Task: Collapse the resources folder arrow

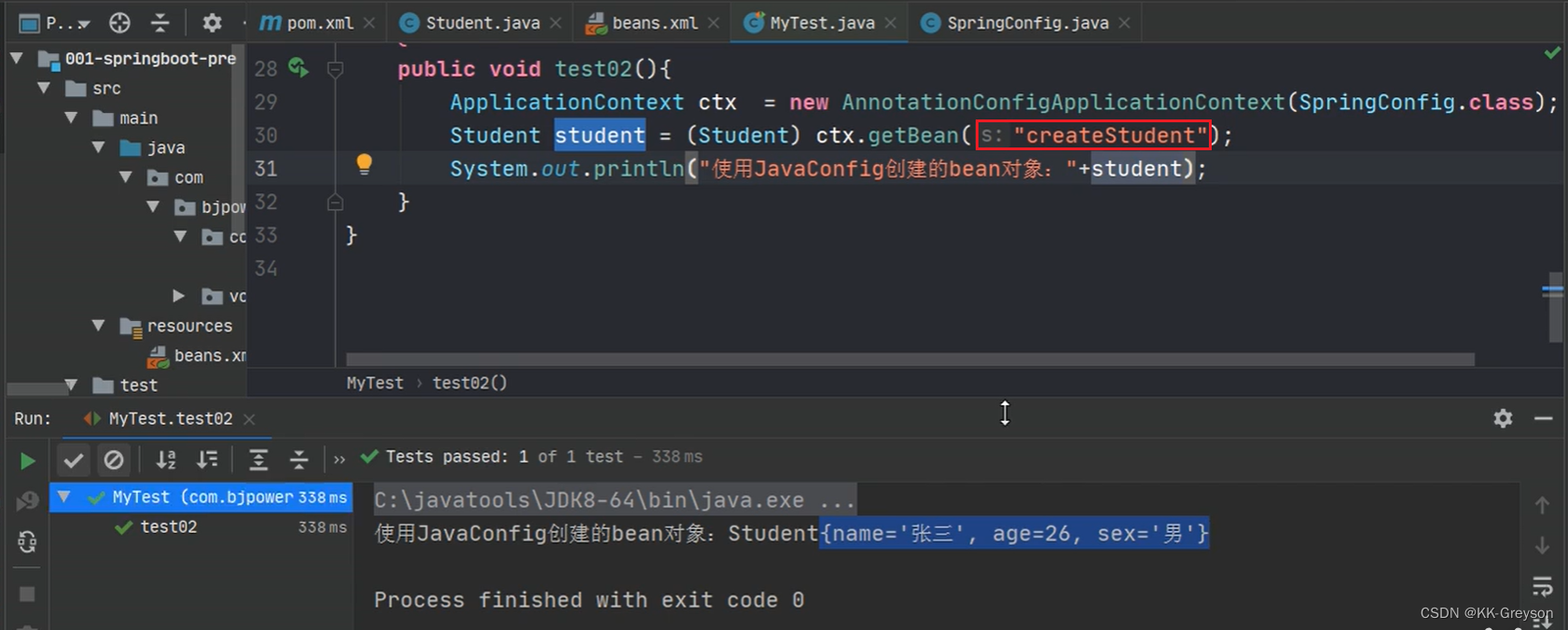Action: tap(98, 326)
